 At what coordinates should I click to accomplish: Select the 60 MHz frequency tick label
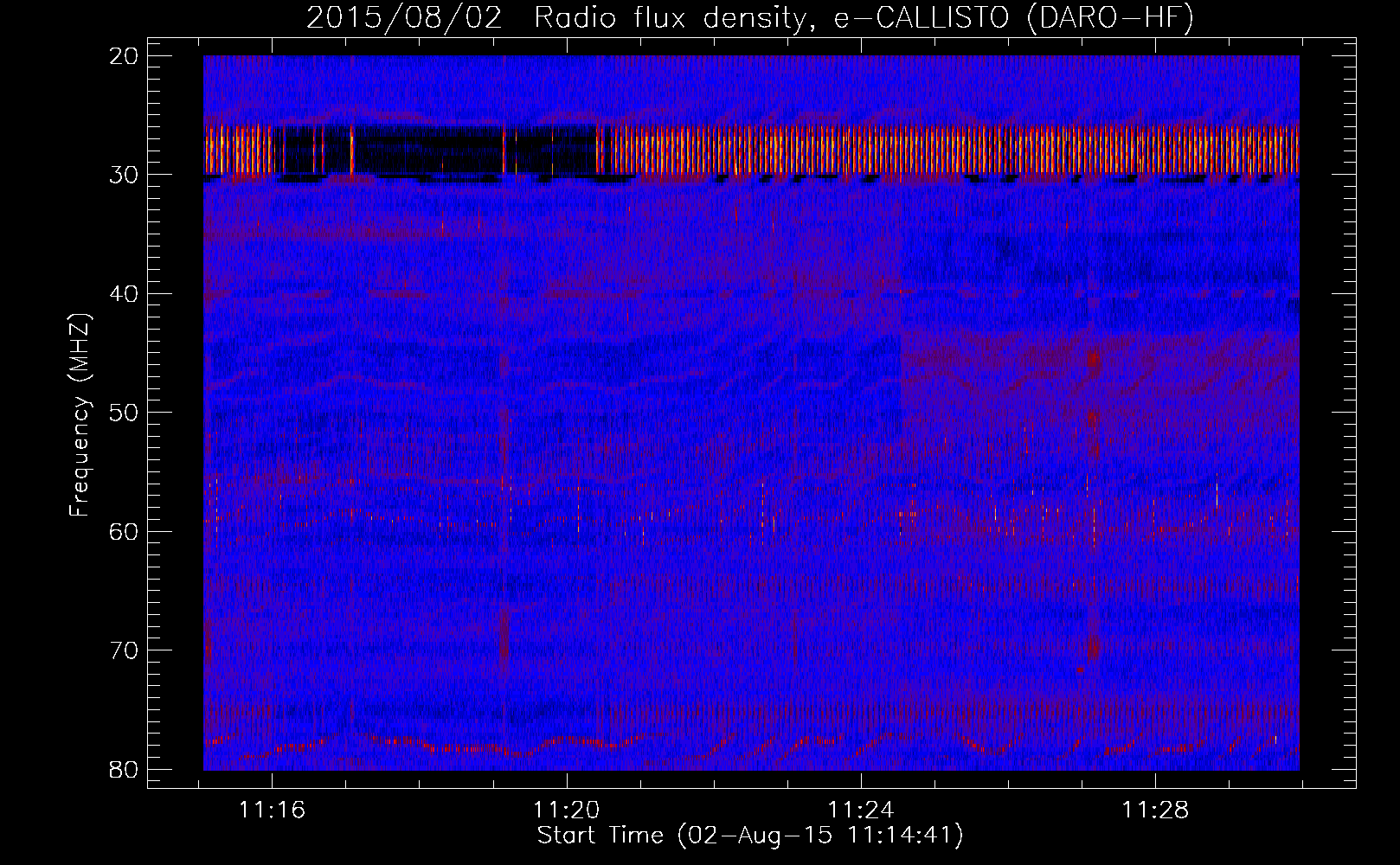click(x=125, y=531)
